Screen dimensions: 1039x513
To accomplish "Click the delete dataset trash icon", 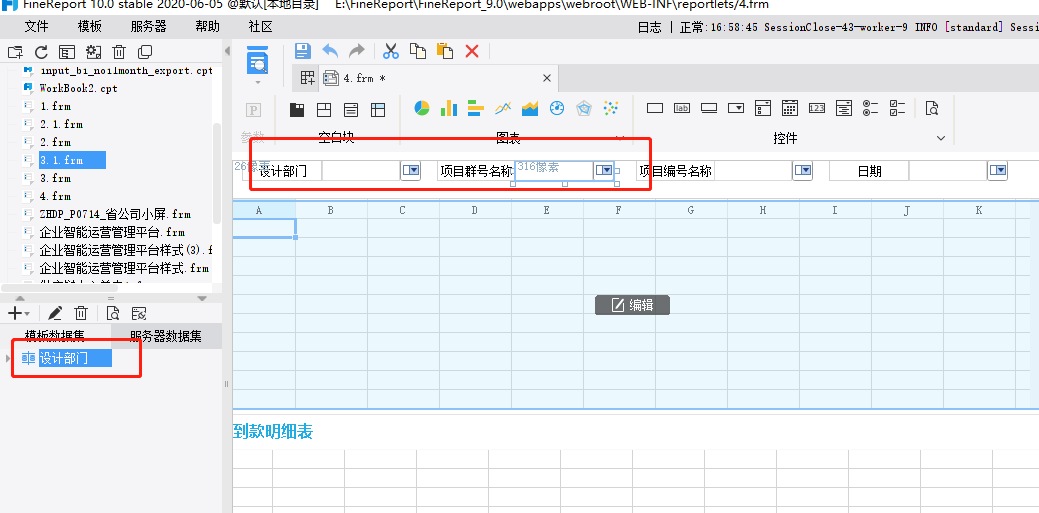I will coord(81,313).
